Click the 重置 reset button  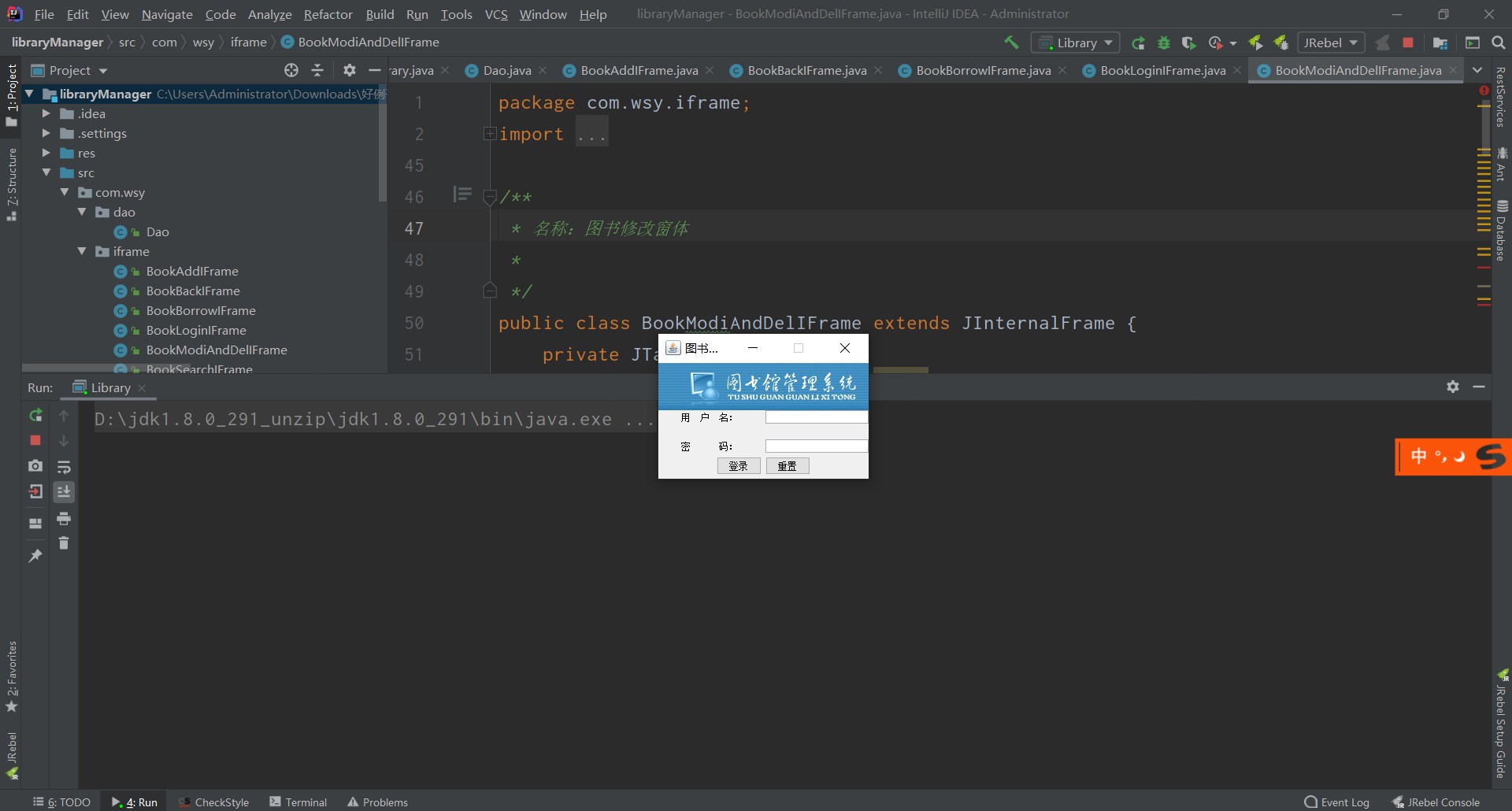(787, 466)
